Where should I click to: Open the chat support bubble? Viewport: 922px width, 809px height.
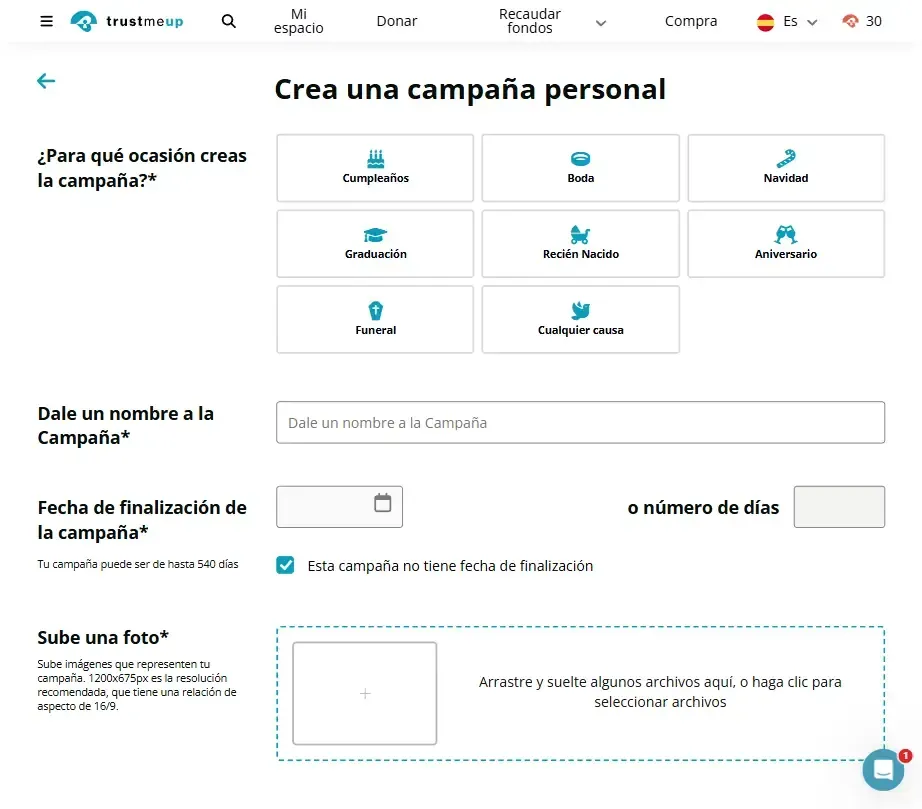883,770
